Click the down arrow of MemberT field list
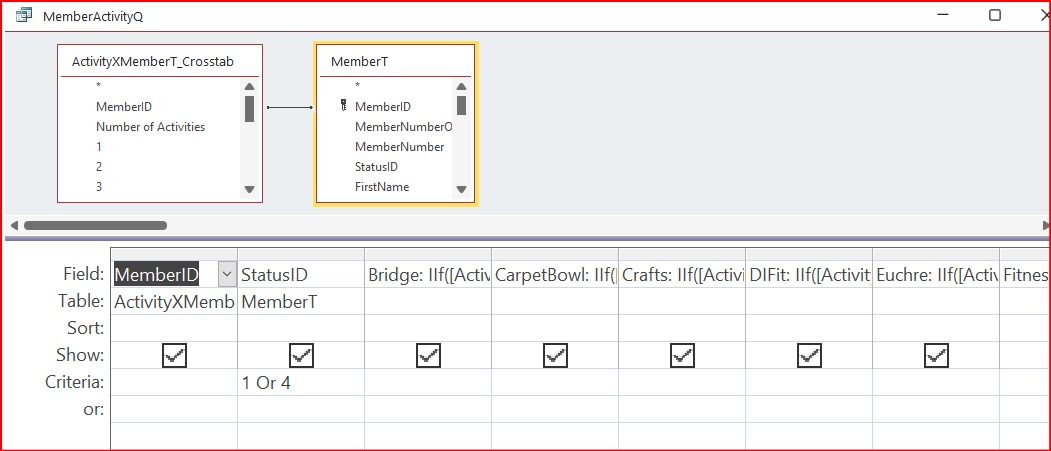This screenshot has width=1051, height=451. tap(461, 190)
